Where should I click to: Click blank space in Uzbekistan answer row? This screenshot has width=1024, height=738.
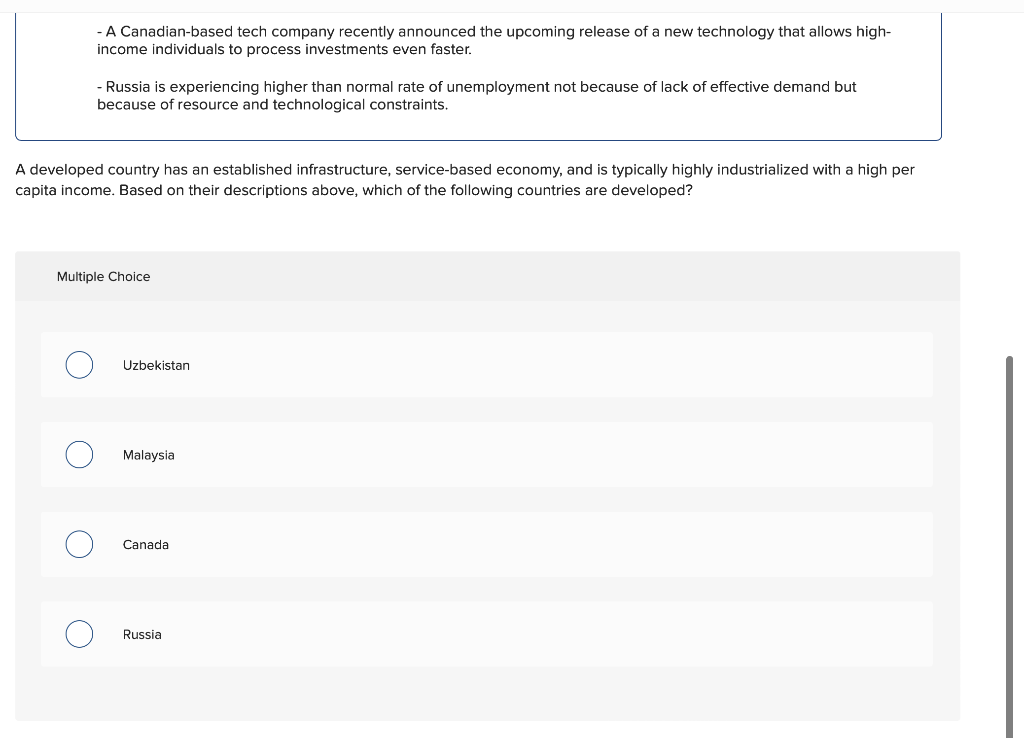[555, 364]
